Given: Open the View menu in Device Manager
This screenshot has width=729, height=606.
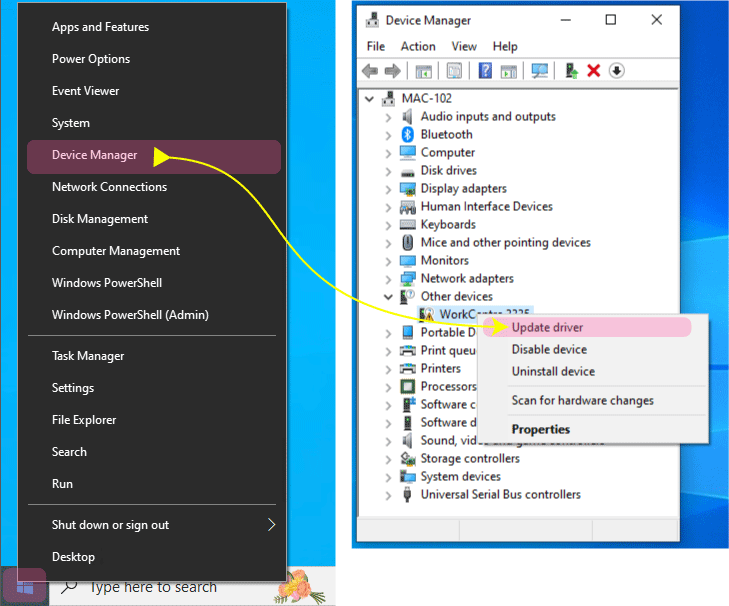Looking at the screenshot, I should click(464, 46).
